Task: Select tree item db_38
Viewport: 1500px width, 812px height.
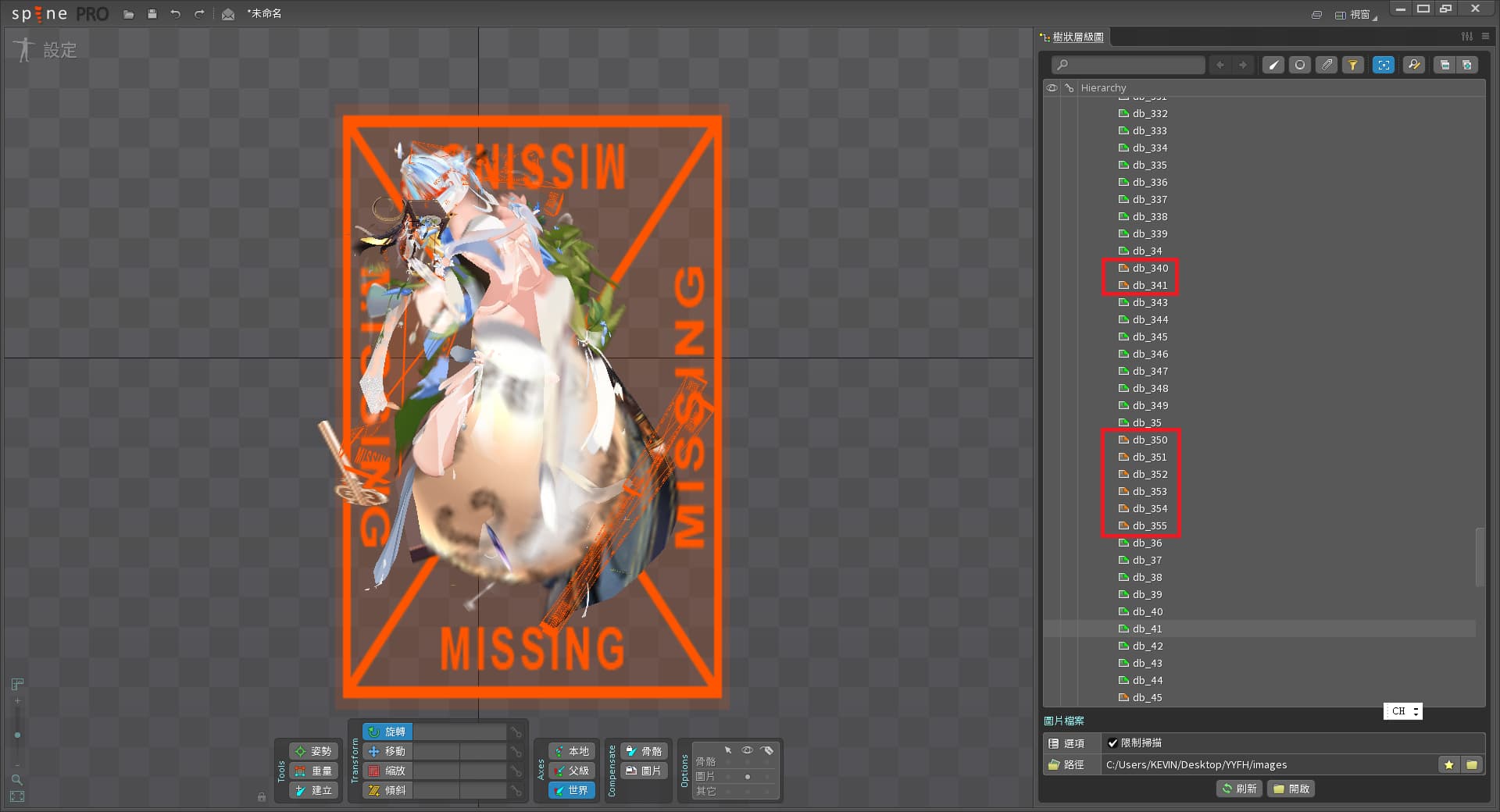Action: tap(1147, 577)
